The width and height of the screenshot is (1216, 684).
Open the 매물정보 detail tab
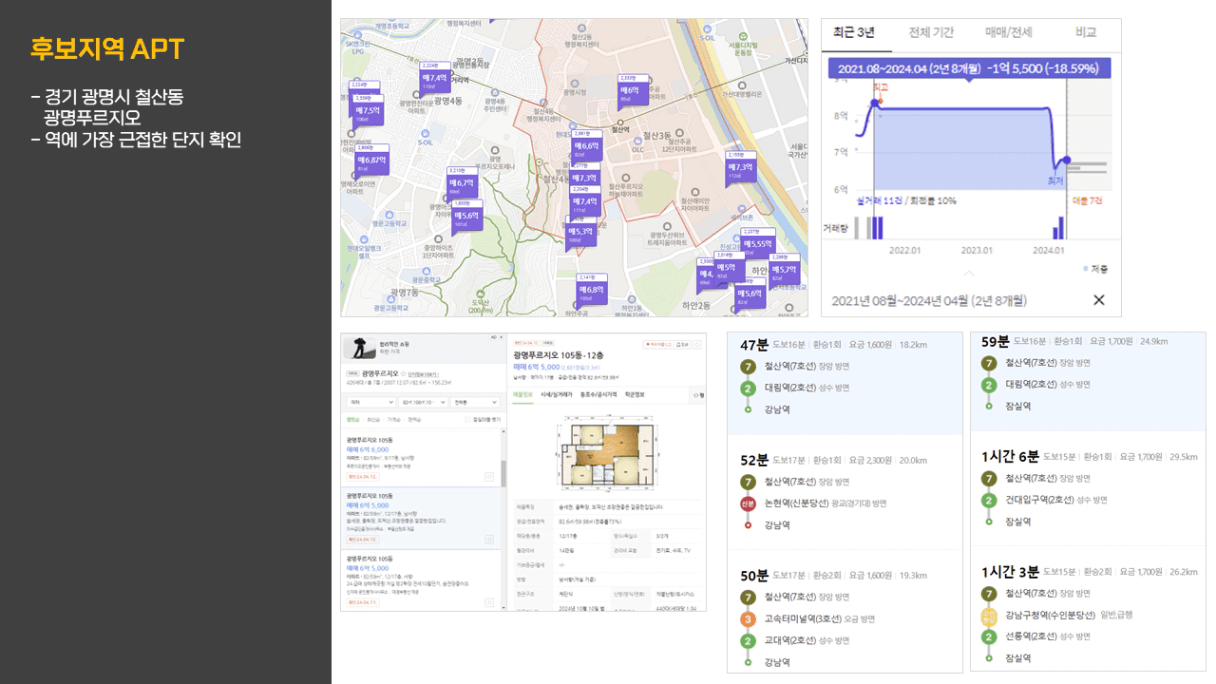[x=522, y=395]
